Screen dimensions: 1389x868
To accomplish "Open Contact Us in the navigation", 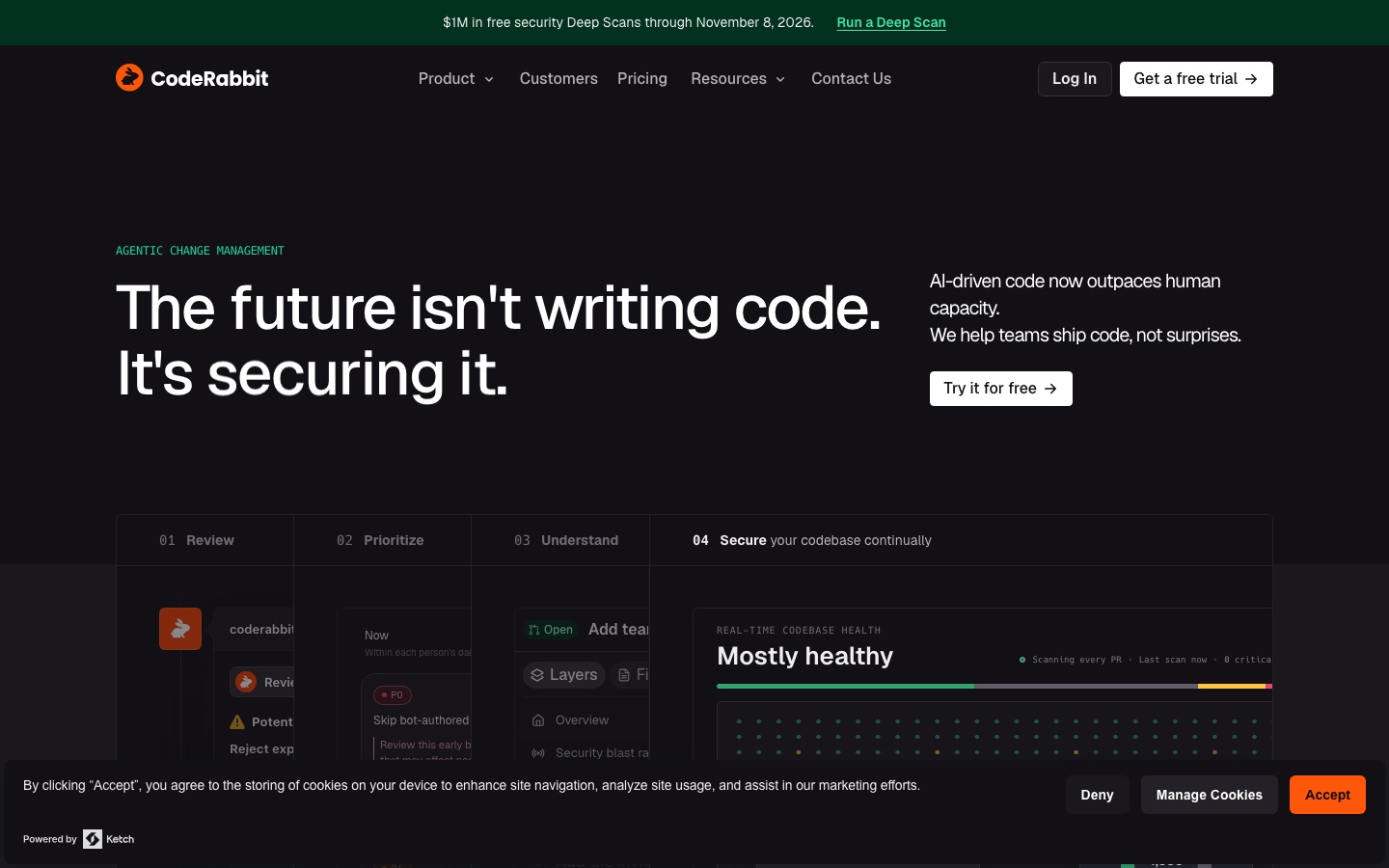I will click(851, 79).
